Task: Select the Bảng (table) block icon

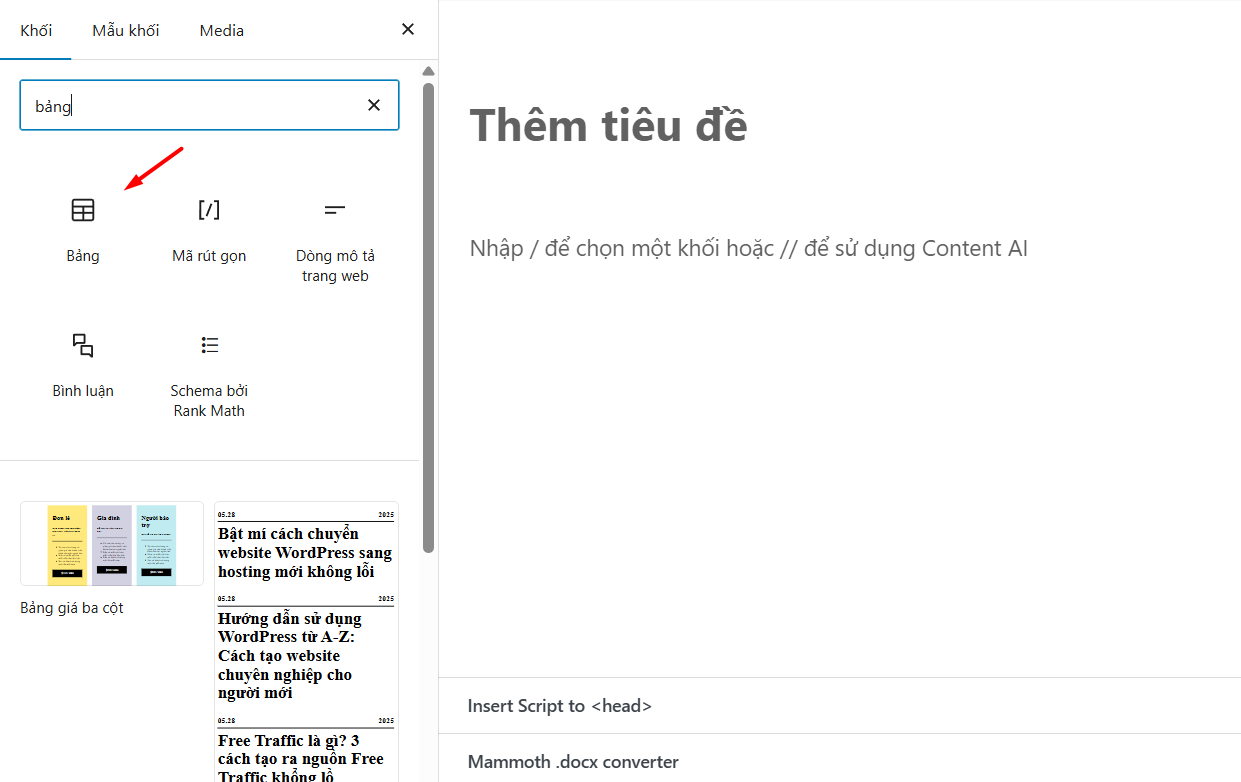Action: 82,210
